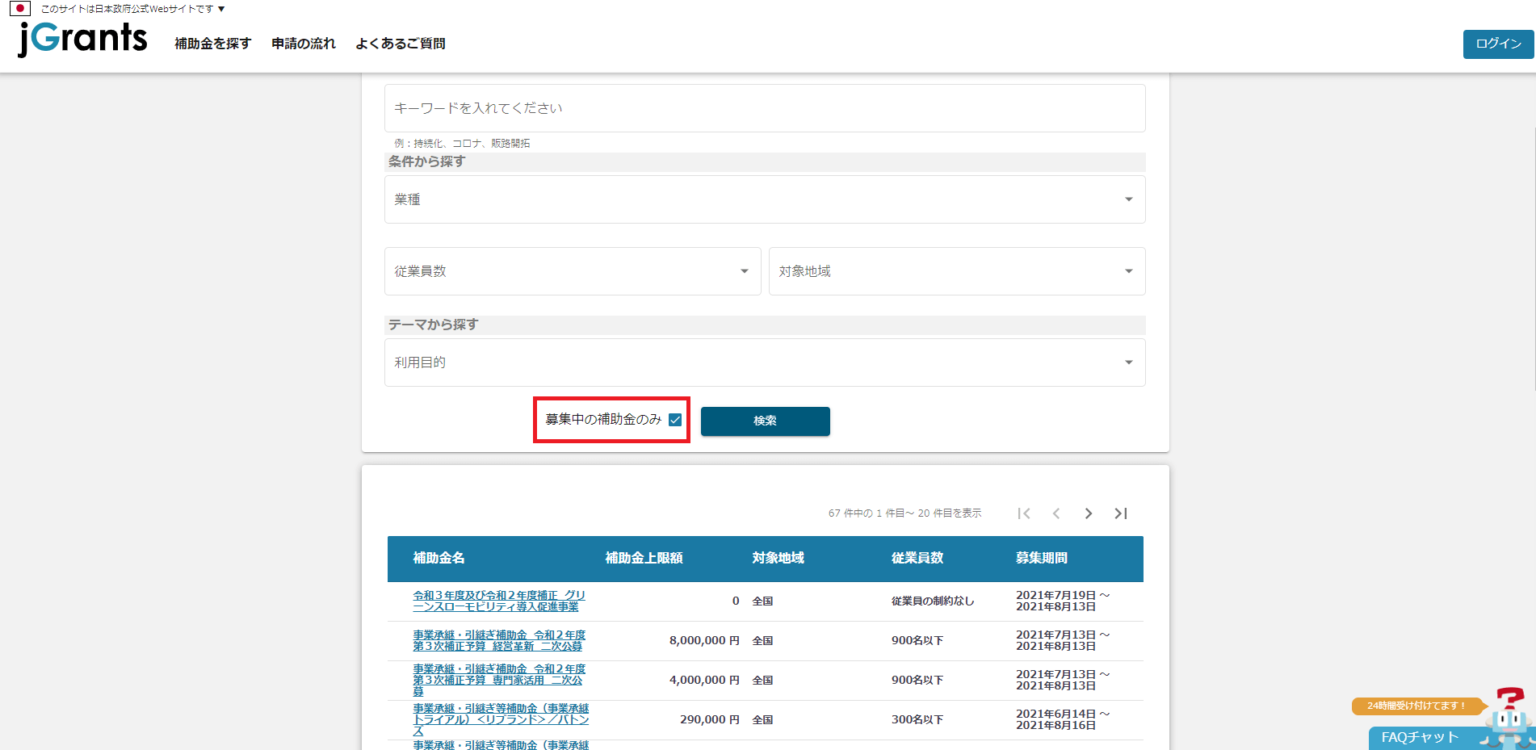This screenshot has height=750, width=1536.
Task: Expand the 従業員数 employee count selector
Action: 572,271
